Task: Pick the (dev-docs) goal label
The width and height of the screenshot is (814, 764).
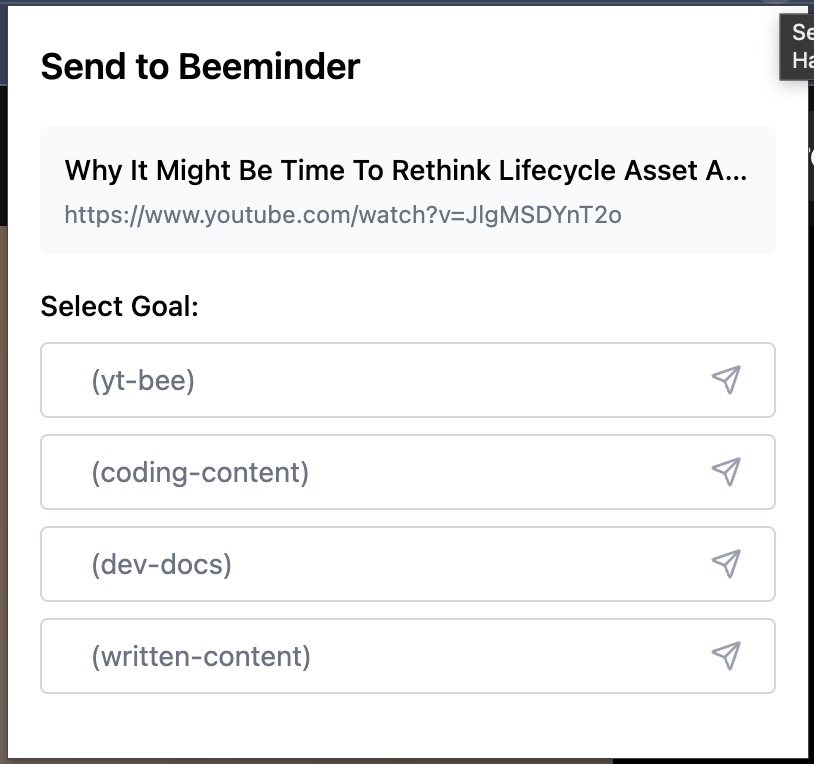Action: [x=161, y=564]
